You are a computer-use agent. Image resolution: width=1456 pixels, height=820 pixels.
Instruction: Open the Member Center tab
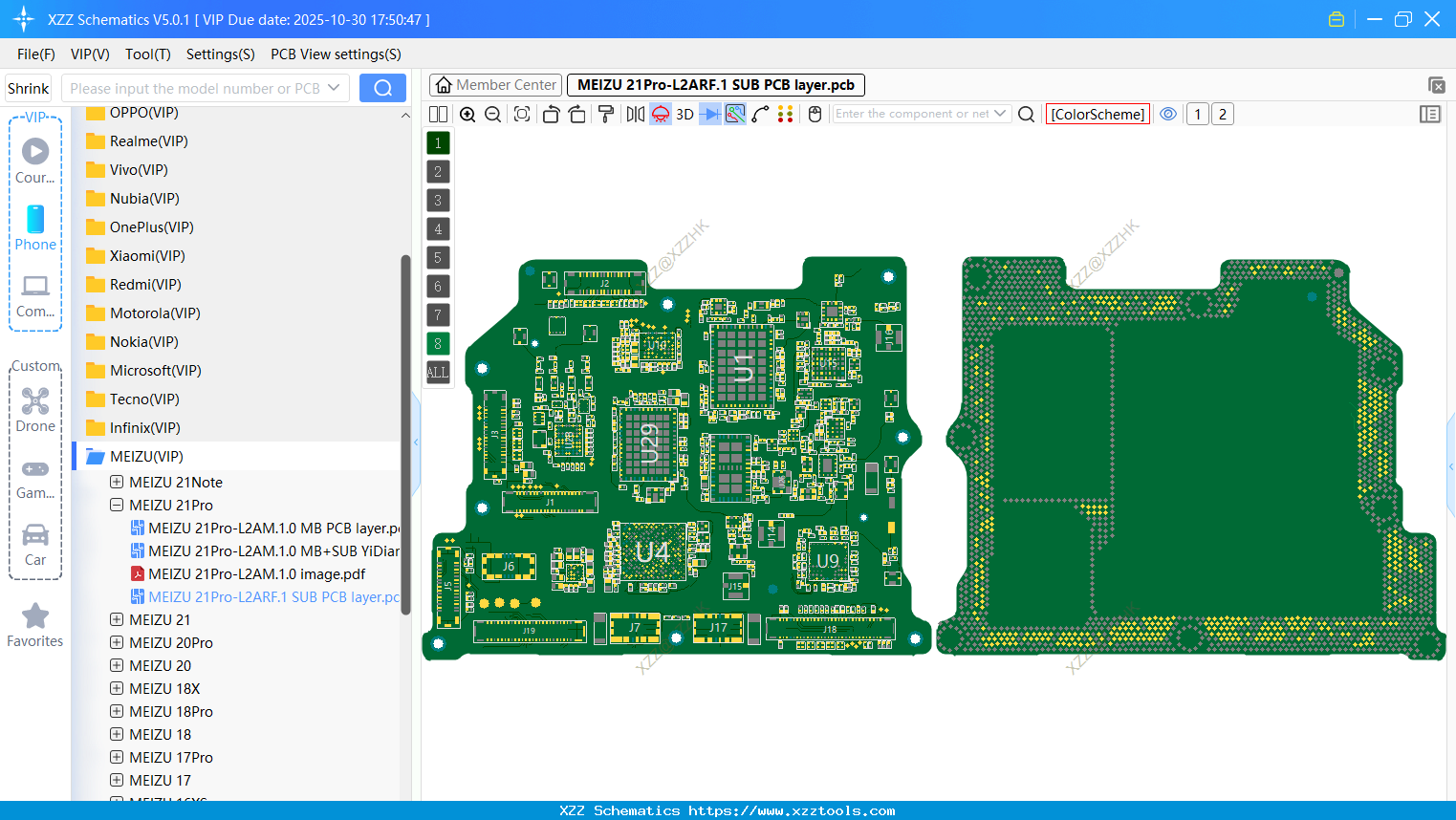[495, 85]
